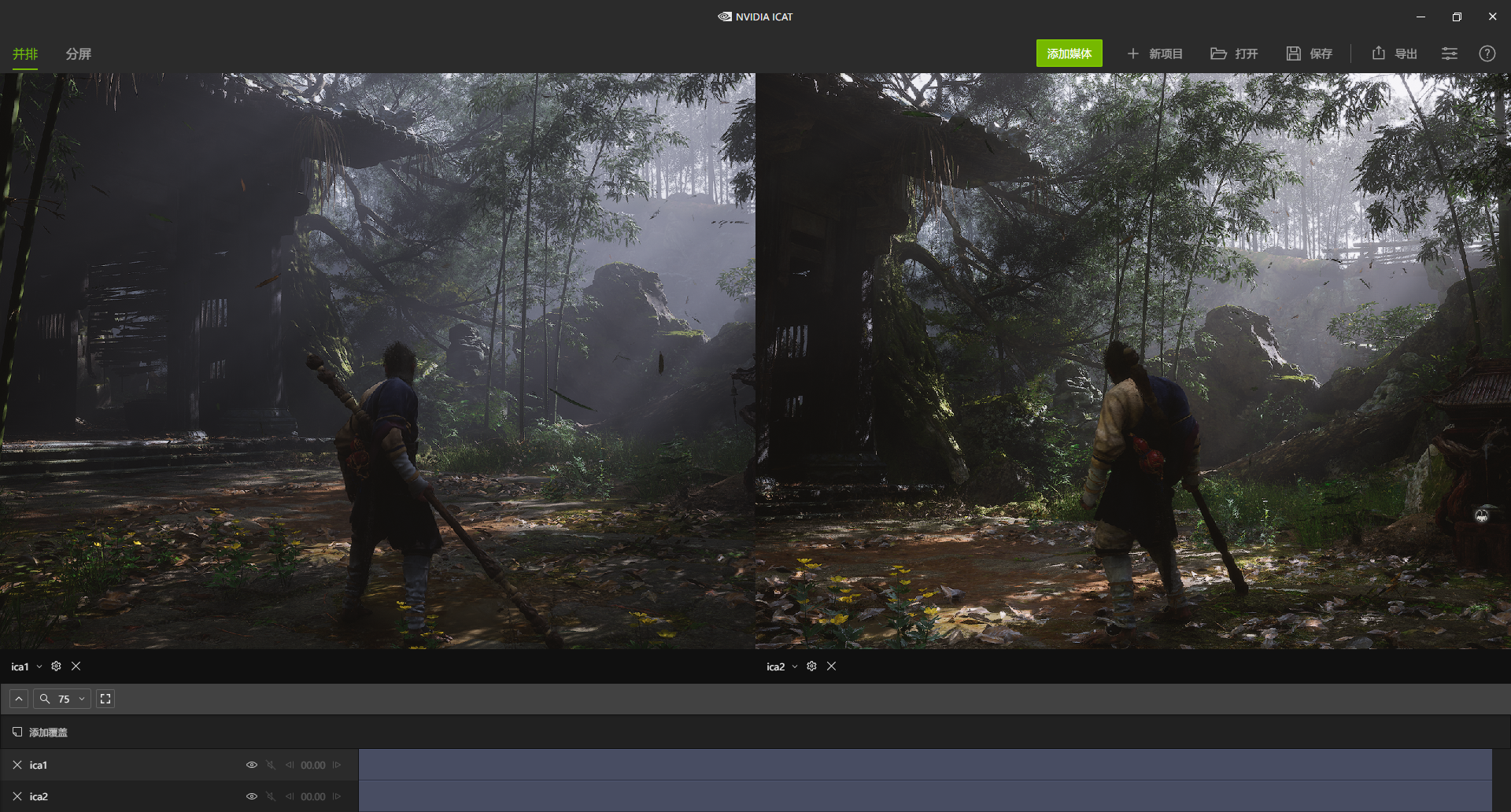This screenshot has width=1511, height=812.
Task: Open the ICAT settings sliders icon
Action: click(1450, 54)
